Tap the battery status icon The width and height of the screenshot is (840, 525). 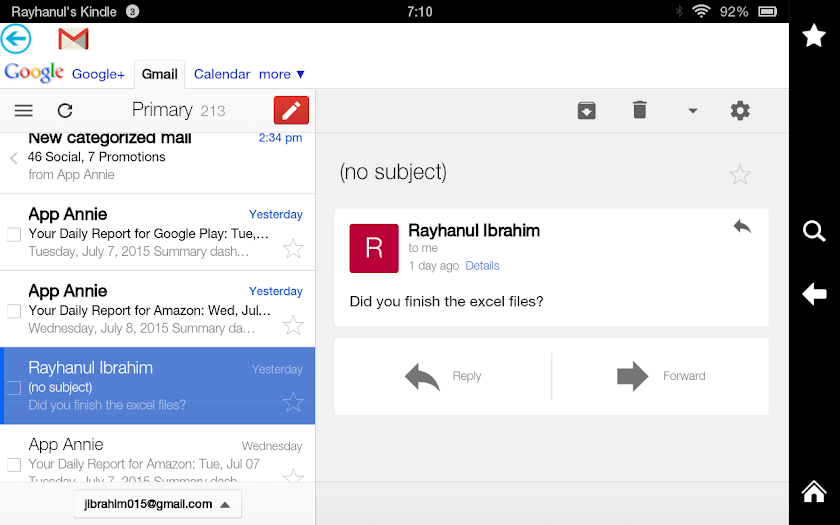(767, 11)
